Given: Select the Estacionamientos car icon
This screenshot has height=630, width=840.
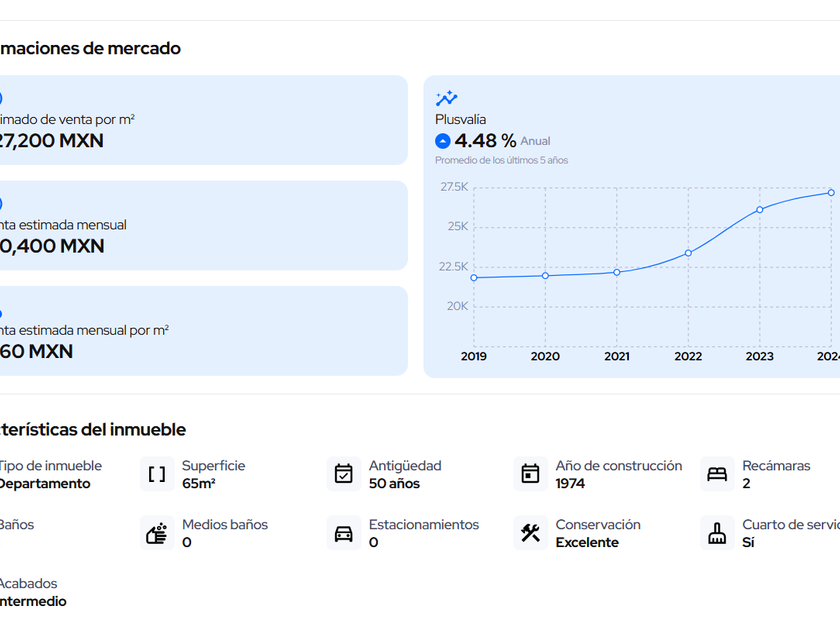Looking at the screenshot, I should (x=344, y=533).
